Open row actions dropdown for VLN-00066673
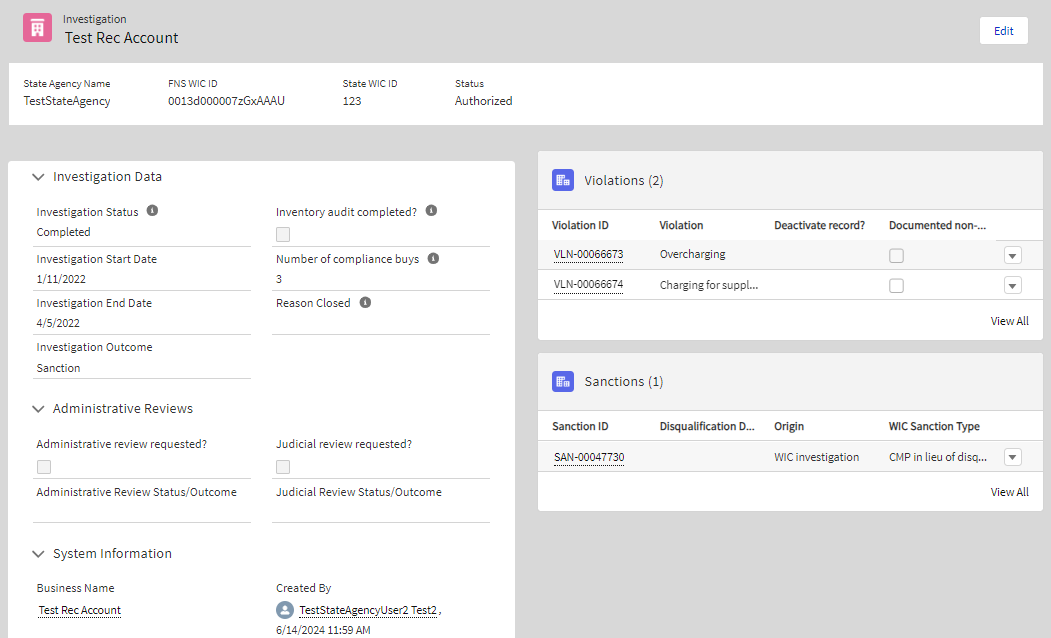 [x=1012, y=255]
